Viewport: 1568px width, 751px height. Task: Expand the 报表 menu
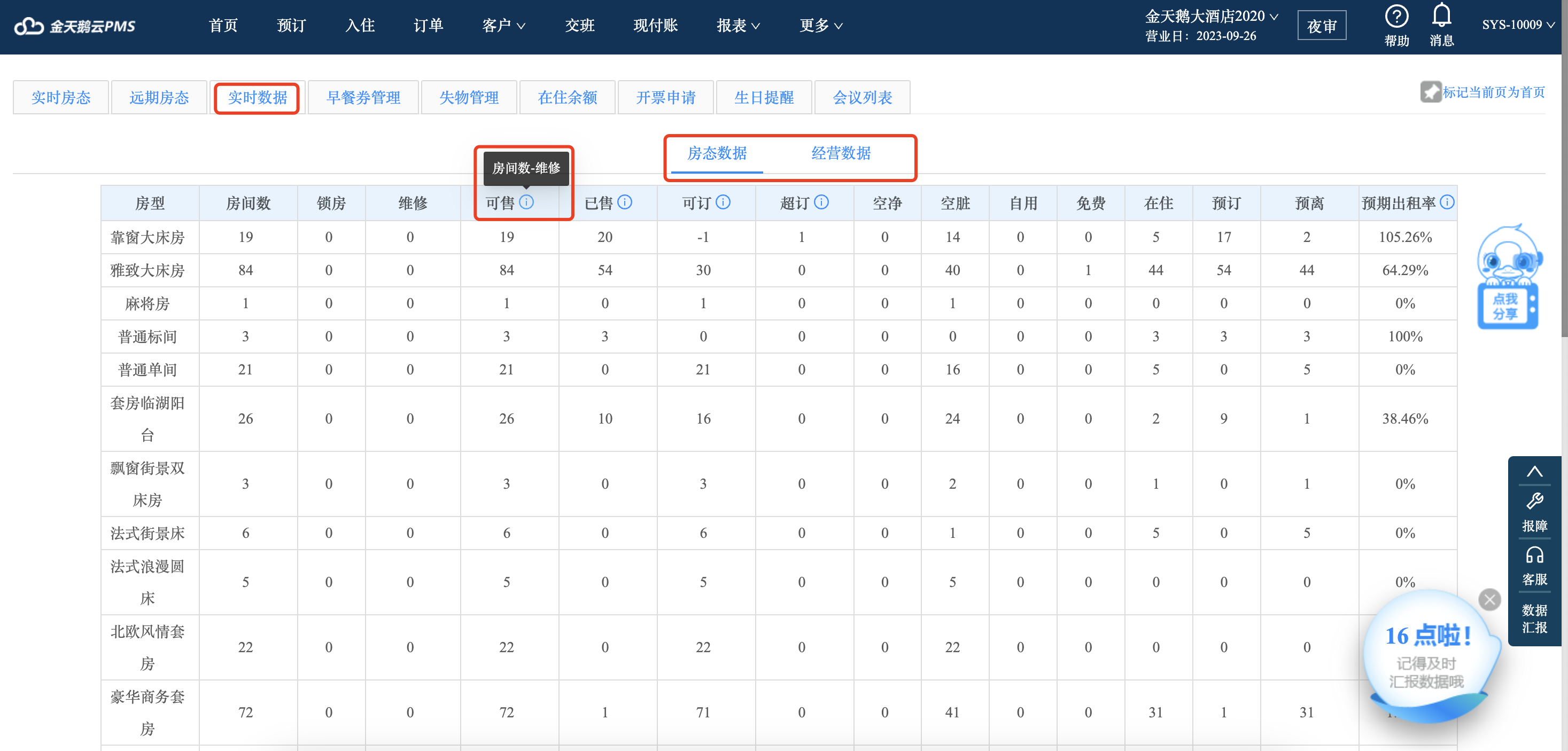[738, 26]
